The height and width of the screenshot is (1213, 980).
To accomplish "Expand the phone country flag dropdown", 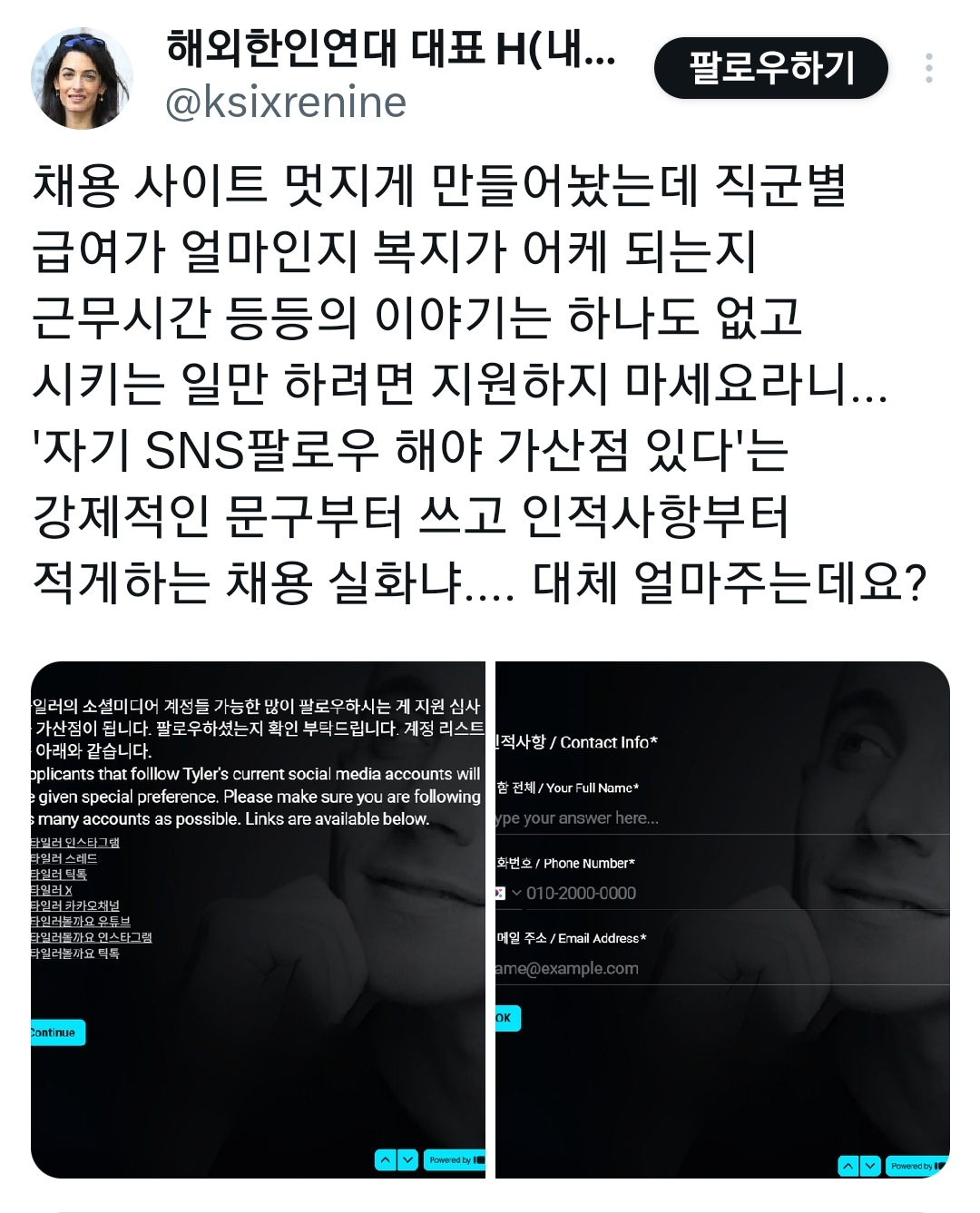I will click(508, 894).
